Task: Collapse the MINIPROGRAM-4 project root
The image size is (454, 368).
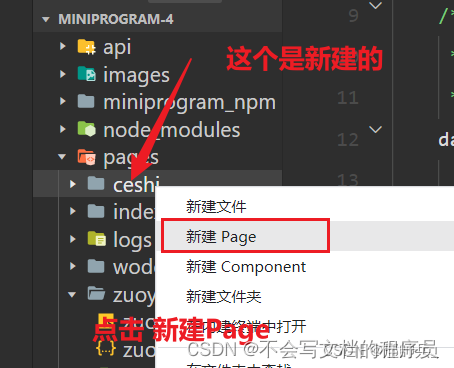Action: (46, 20)
